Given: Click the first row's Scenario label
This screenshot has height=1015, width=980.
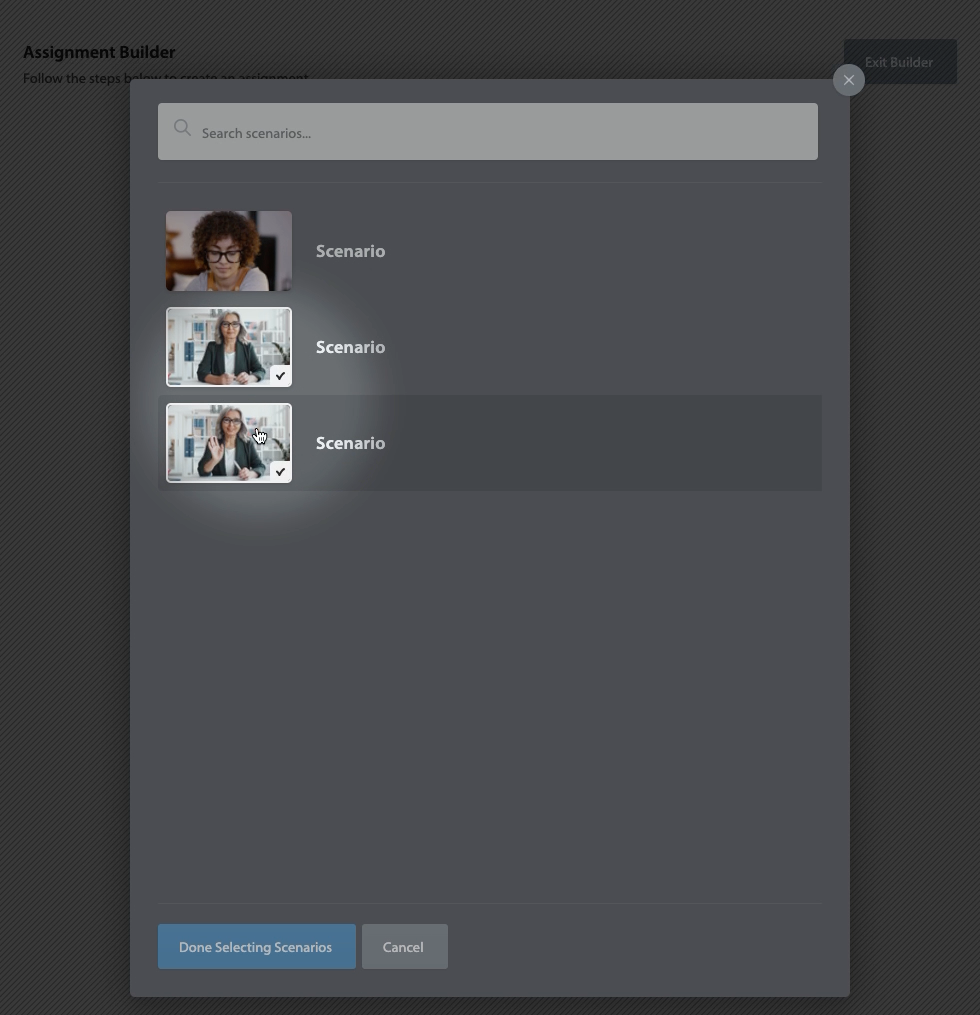Looking at the screenshot, I should [x=350, y=251].
